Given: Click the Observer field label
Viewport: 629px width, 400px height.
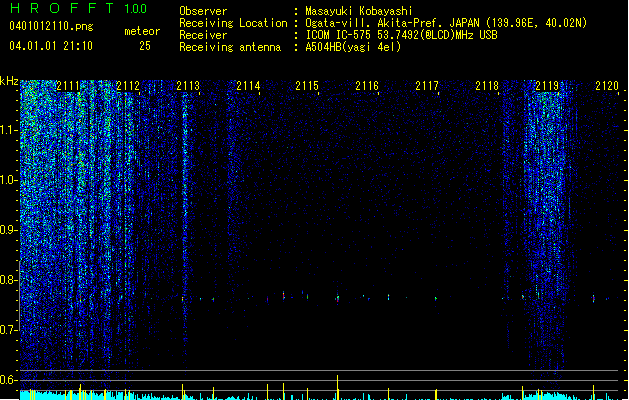Looking at the screenshot, I should pos(203,11).
